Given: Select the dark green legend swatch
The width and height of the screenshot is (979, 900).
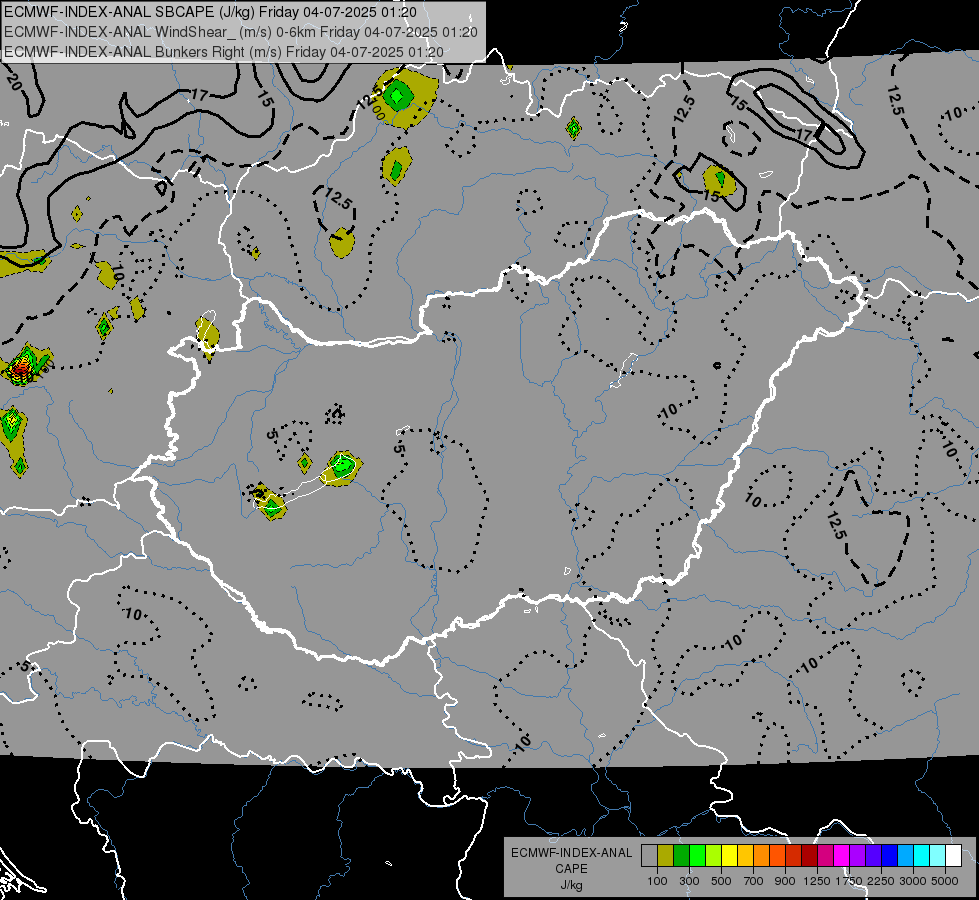Looking at the screenshot, I should click(681, 855).
